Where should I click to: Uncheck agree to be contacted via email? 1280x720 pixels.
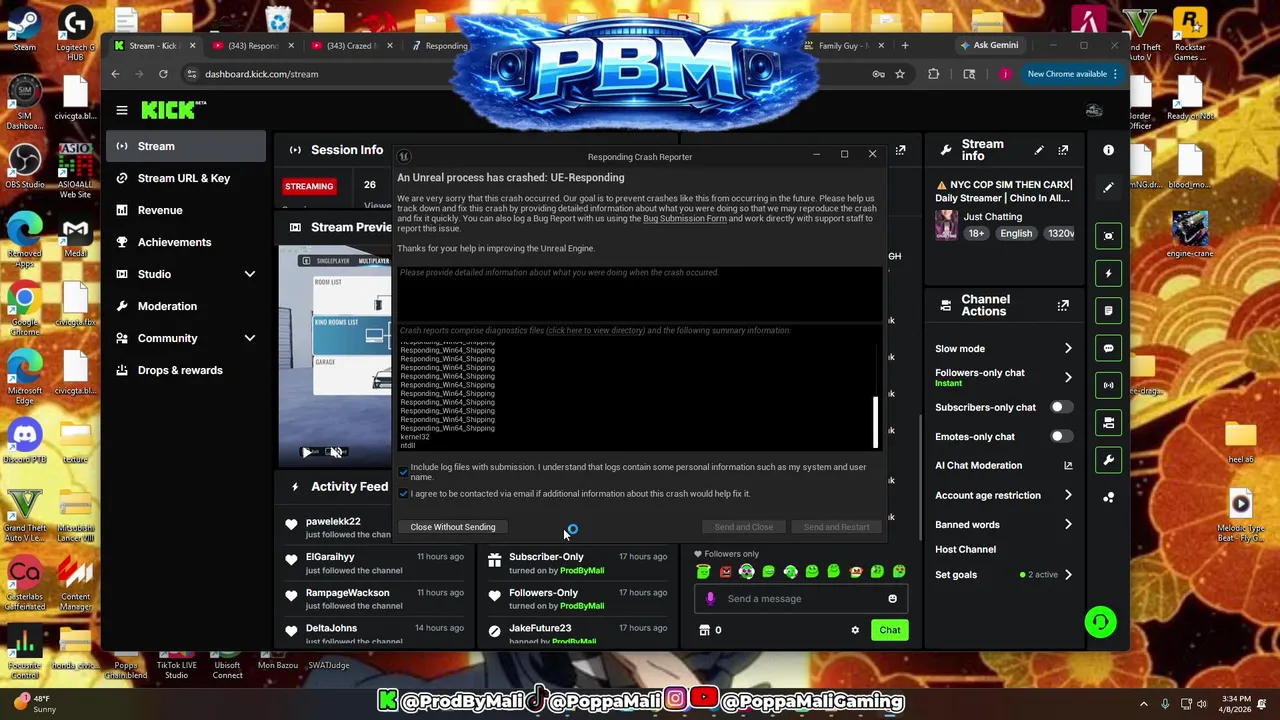point(403,493)
